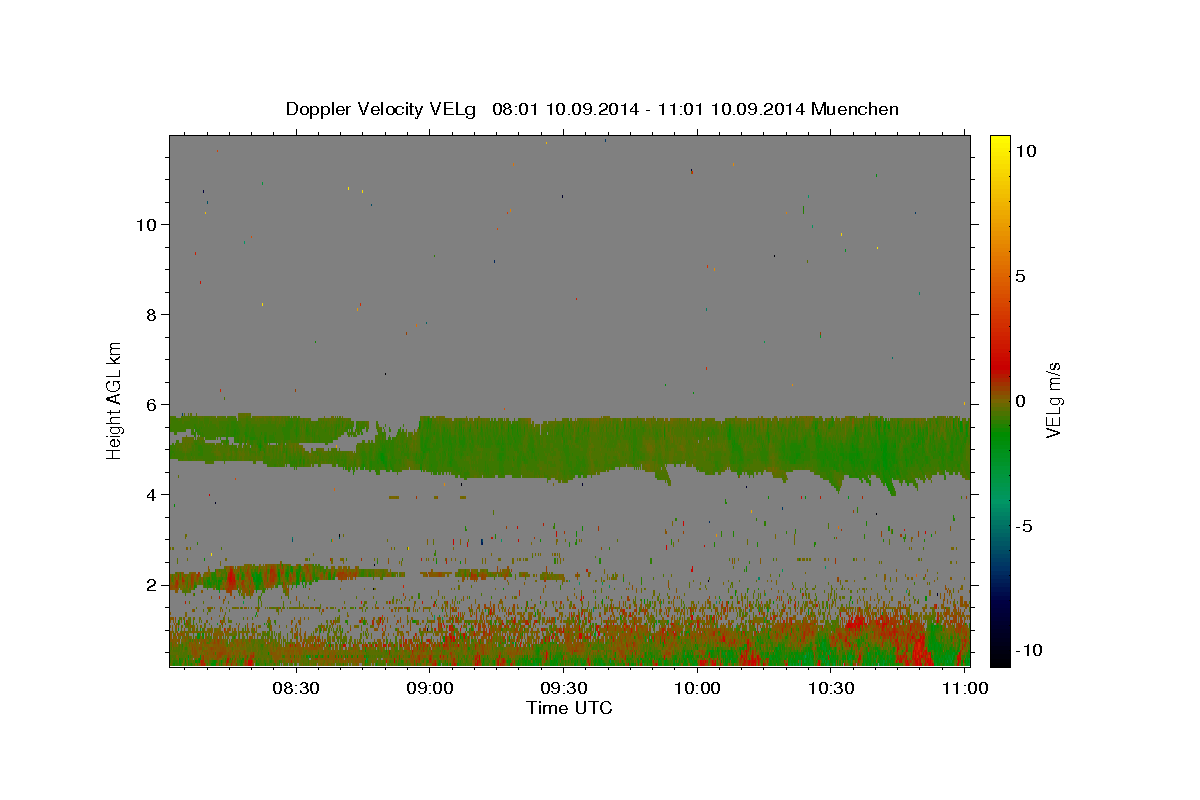Click the 'VELg m/s' colorbar label
Screen dimensions: 1200x800
(1053, 400)
